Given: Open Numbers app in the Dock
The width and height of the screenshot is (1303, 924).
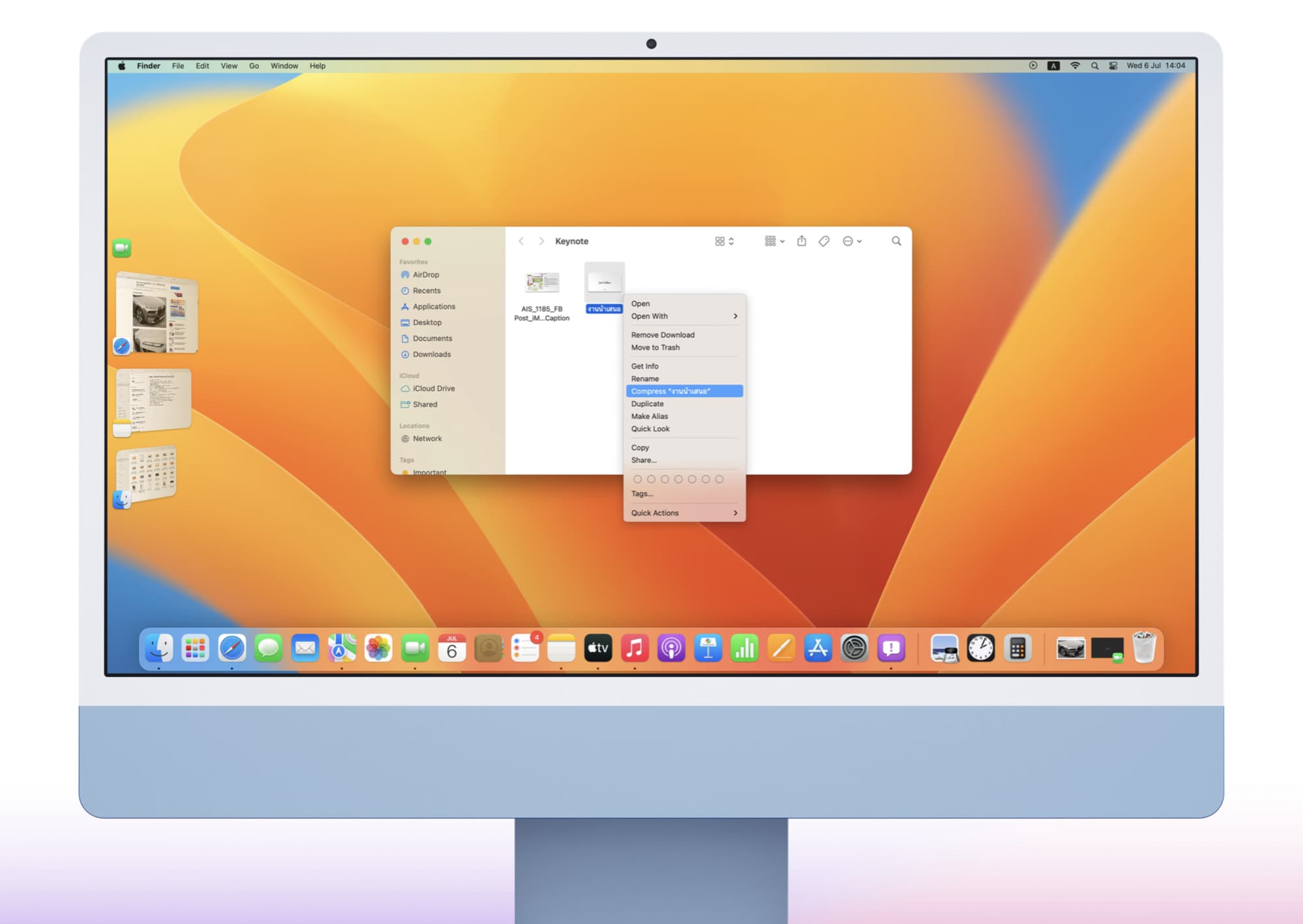Looking at the screenshot, I should click(x=745, y=648).
